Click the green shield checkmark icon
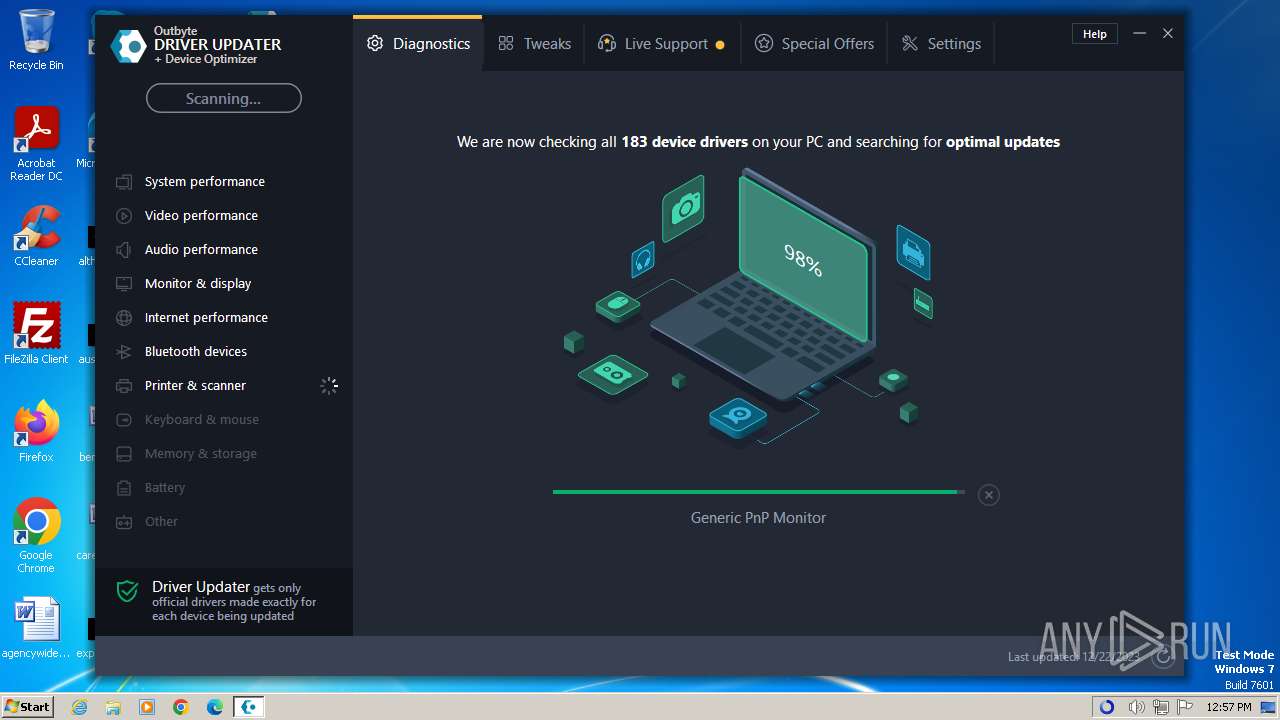This screenshot has height=720, width=1280. click(x=127, y=591)
